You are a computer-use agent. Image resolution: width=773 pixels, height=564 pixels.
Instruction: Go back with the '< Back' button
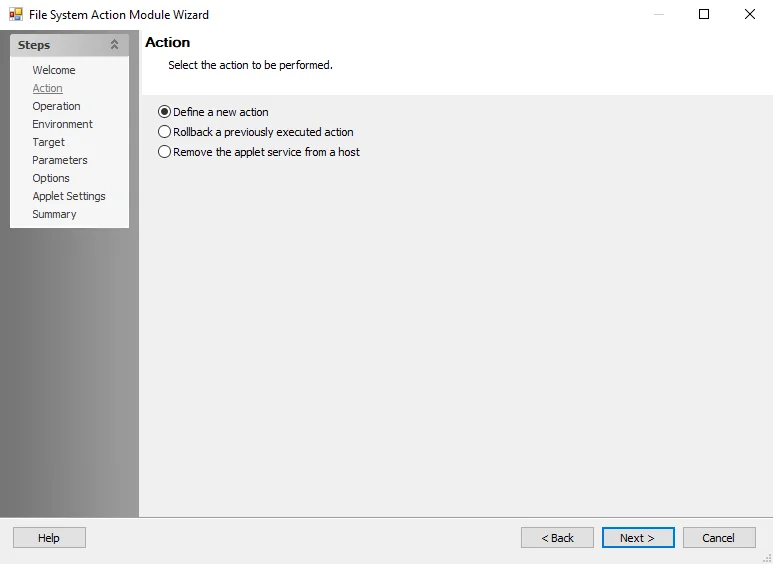(557, 538)
